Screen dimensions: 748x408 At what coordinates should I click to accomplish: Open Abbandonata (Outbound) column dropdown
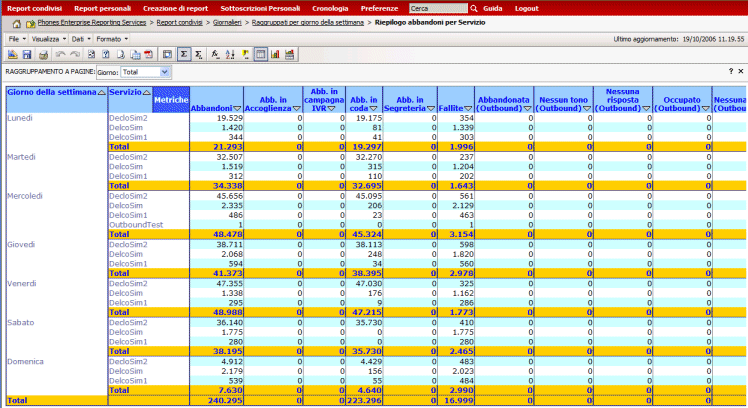pyautogui.click(x=527, y=109)
